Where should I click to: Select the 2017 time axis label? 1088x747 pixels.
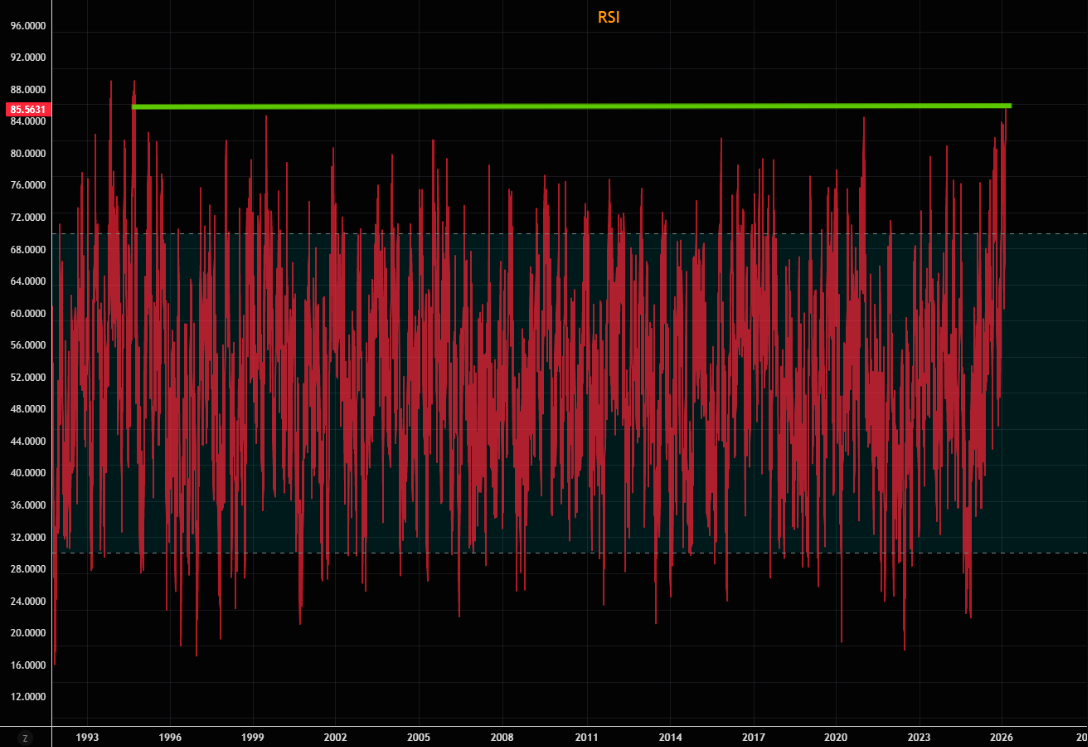[x=753, y=738]
